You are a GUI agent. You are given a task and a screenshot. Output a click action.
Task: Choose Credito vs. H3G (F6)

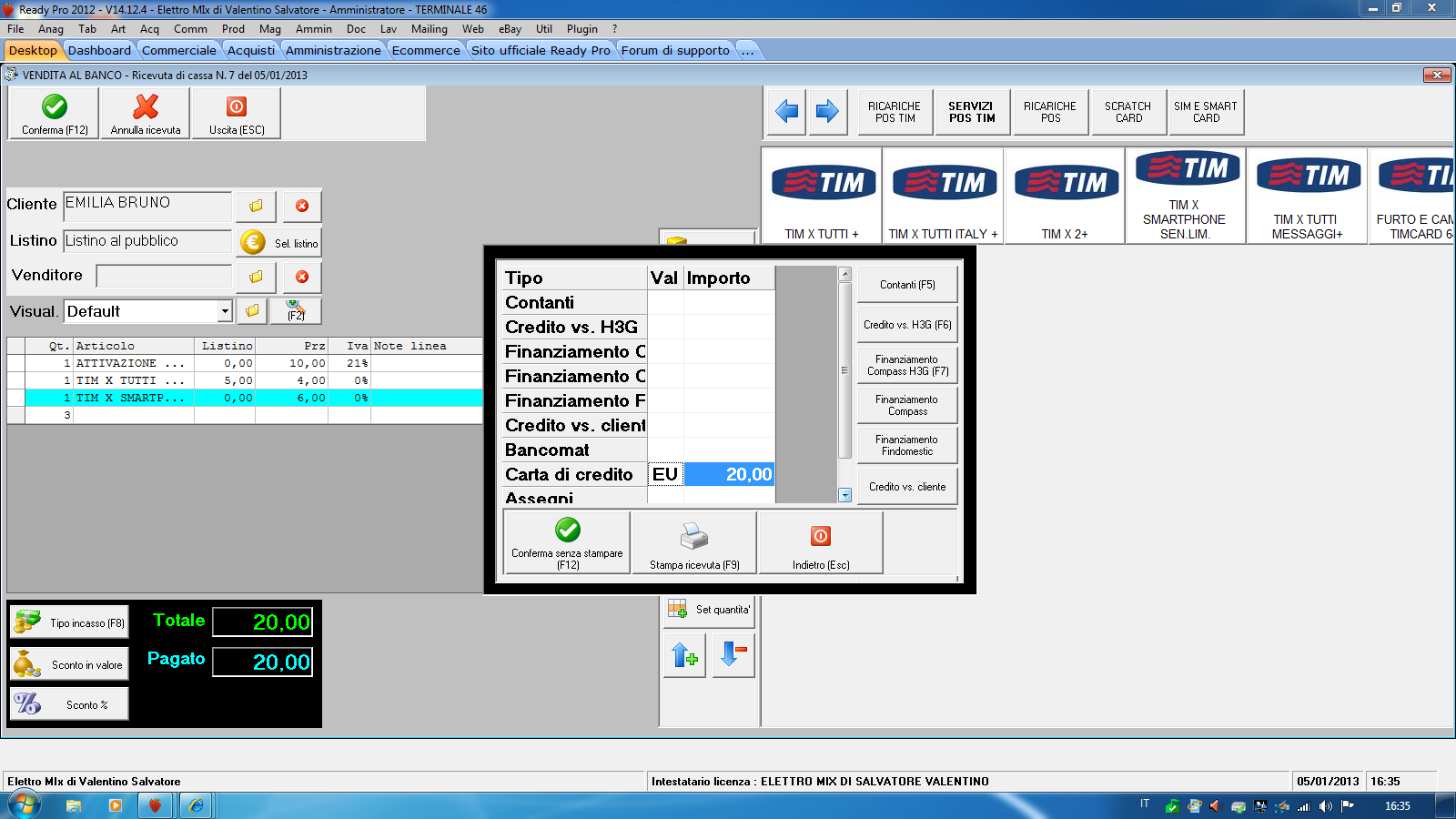907,325
